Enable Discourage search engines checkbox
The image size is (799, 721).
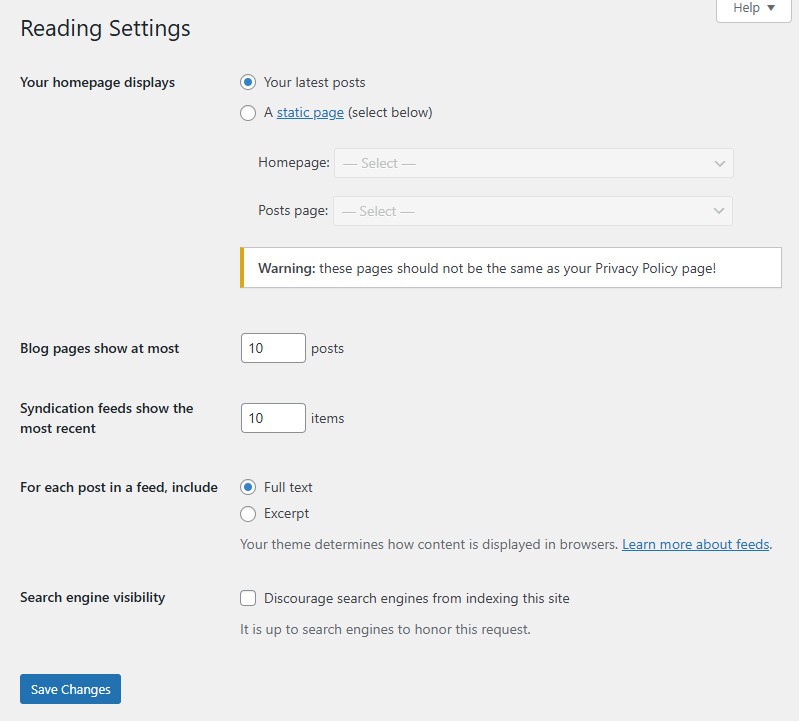click(x=248, y=598)
